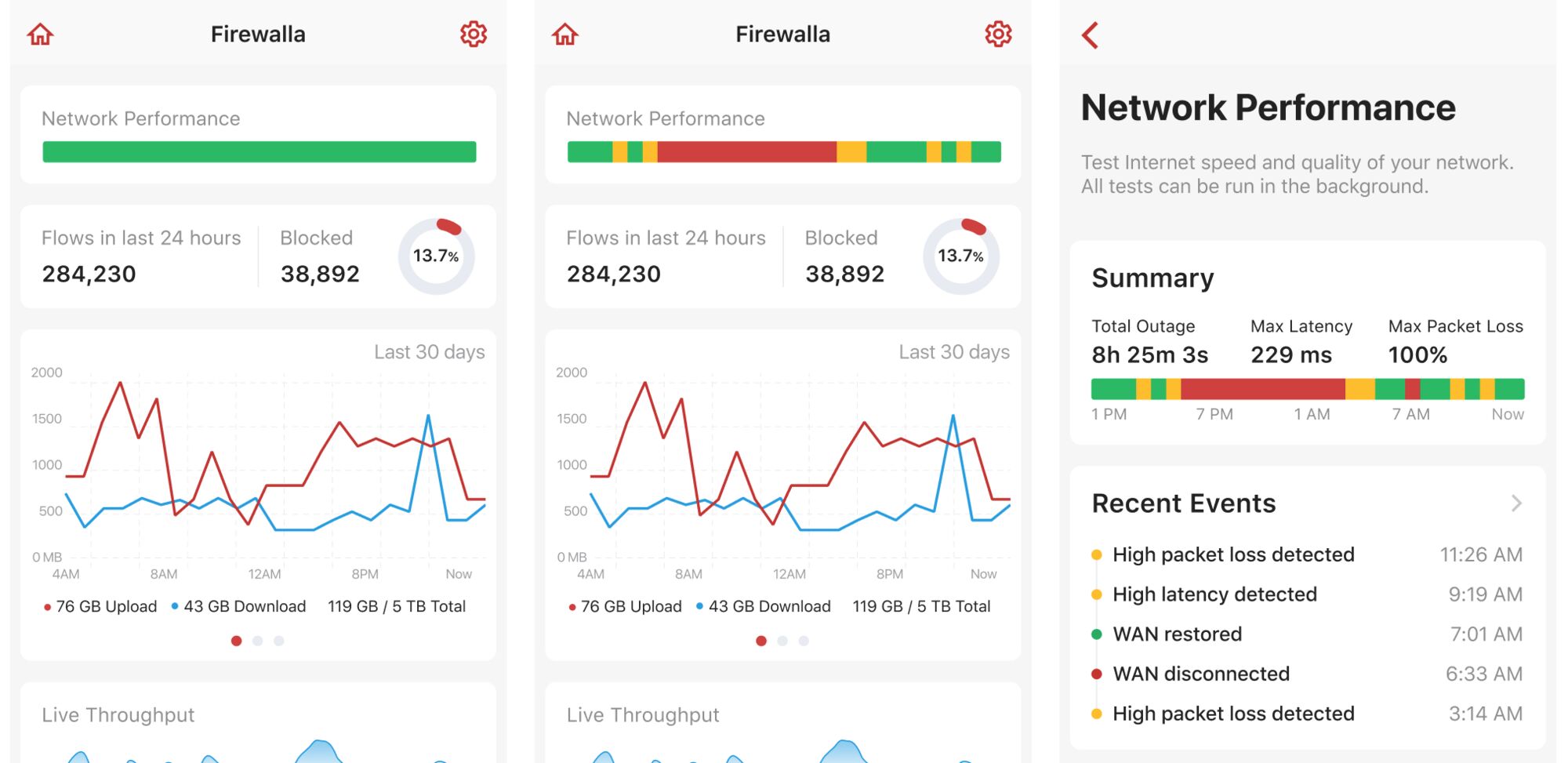This screenshot has height=763, width=1568.
Task: Select third page dot under left chart
Action: (x=278, y=641)
